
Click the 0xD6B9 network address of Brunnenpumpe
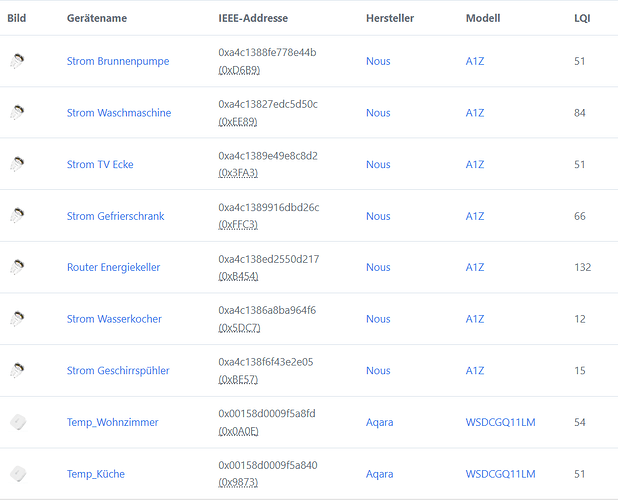tap(239, 70)
